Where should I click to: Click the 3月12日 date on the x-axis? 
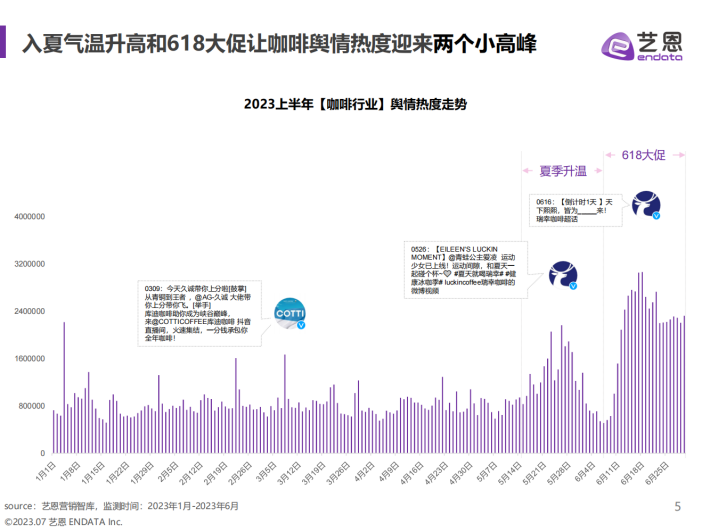pos(292,469)
